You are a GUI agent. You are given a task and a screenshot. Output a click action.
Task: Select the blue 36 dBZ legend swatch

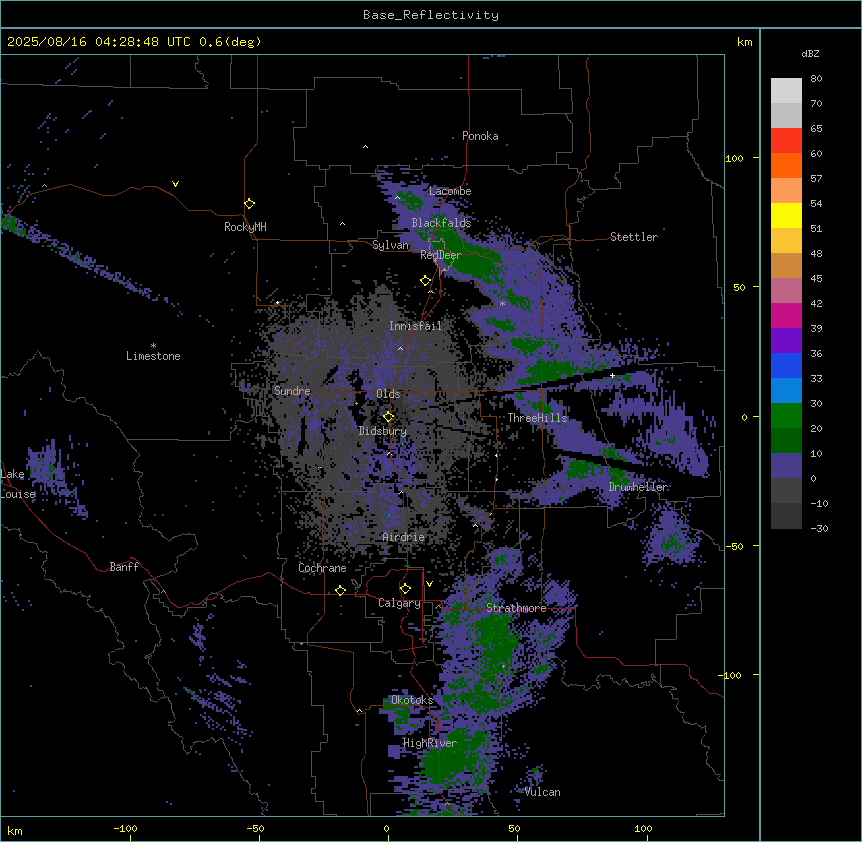[x=786, y=365]
